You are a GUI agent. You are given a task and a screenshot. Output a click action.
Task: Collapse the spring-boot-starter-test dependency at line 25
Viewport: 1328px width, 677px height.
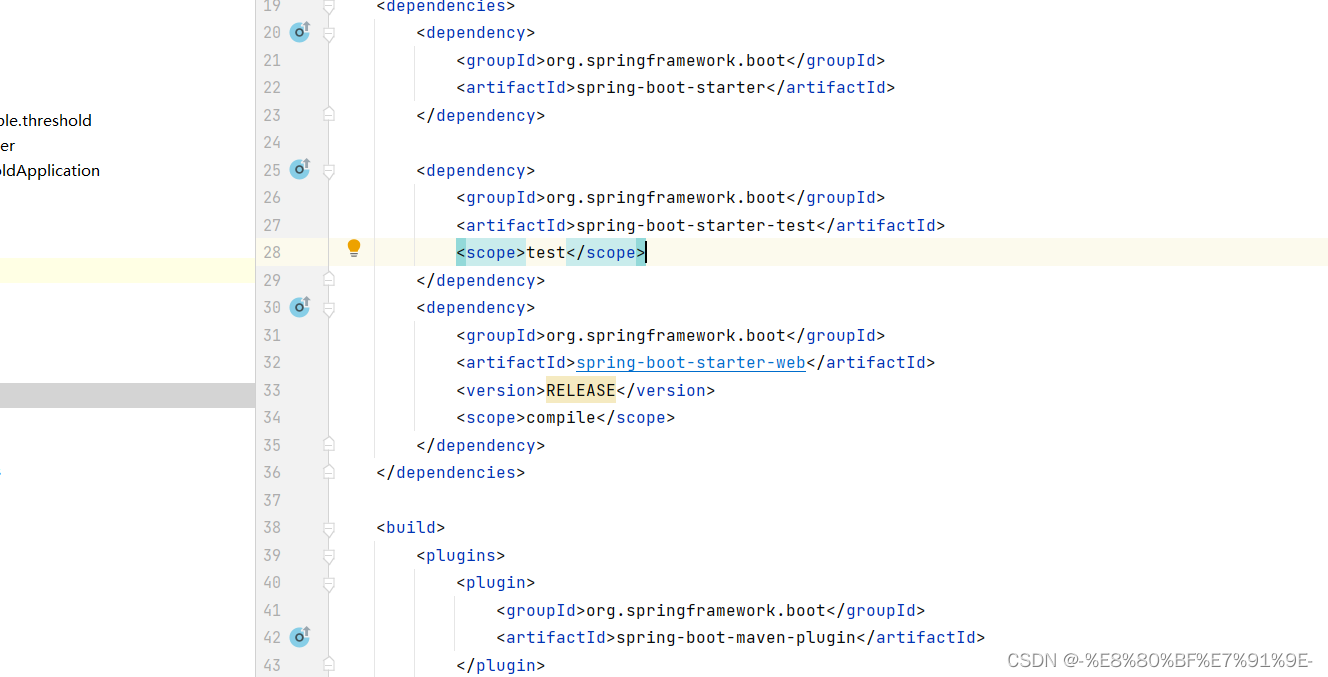click(328, 169)
